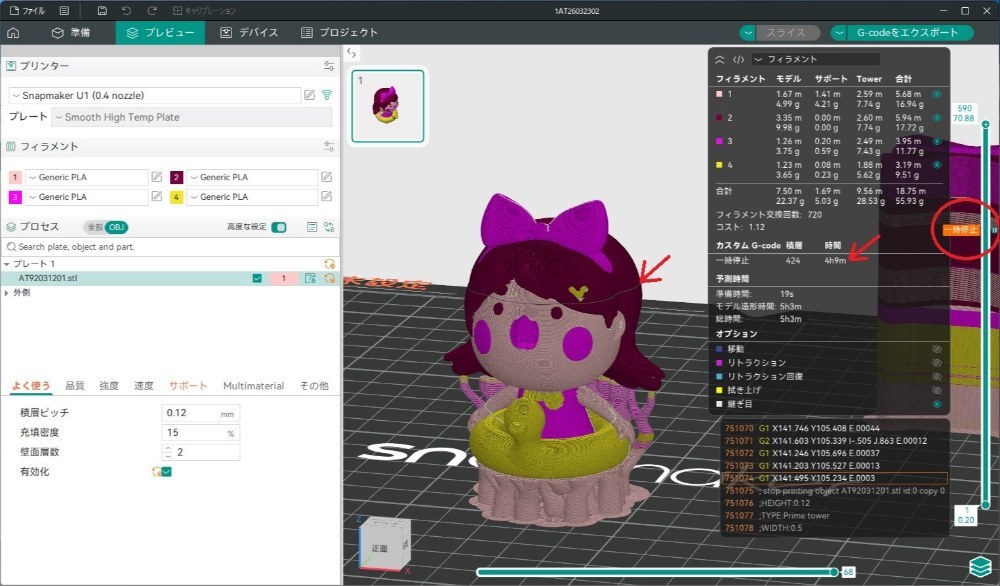This screenshot has height=586, width=1000.
Task: Click the save floppy-disk icon
Action: (102, 11)
